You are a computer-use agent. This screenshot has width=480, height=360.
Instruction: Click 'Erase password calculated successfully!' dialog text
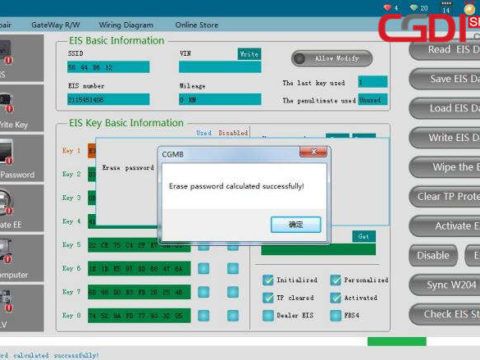pyautogui.click(x=236, y=186)
